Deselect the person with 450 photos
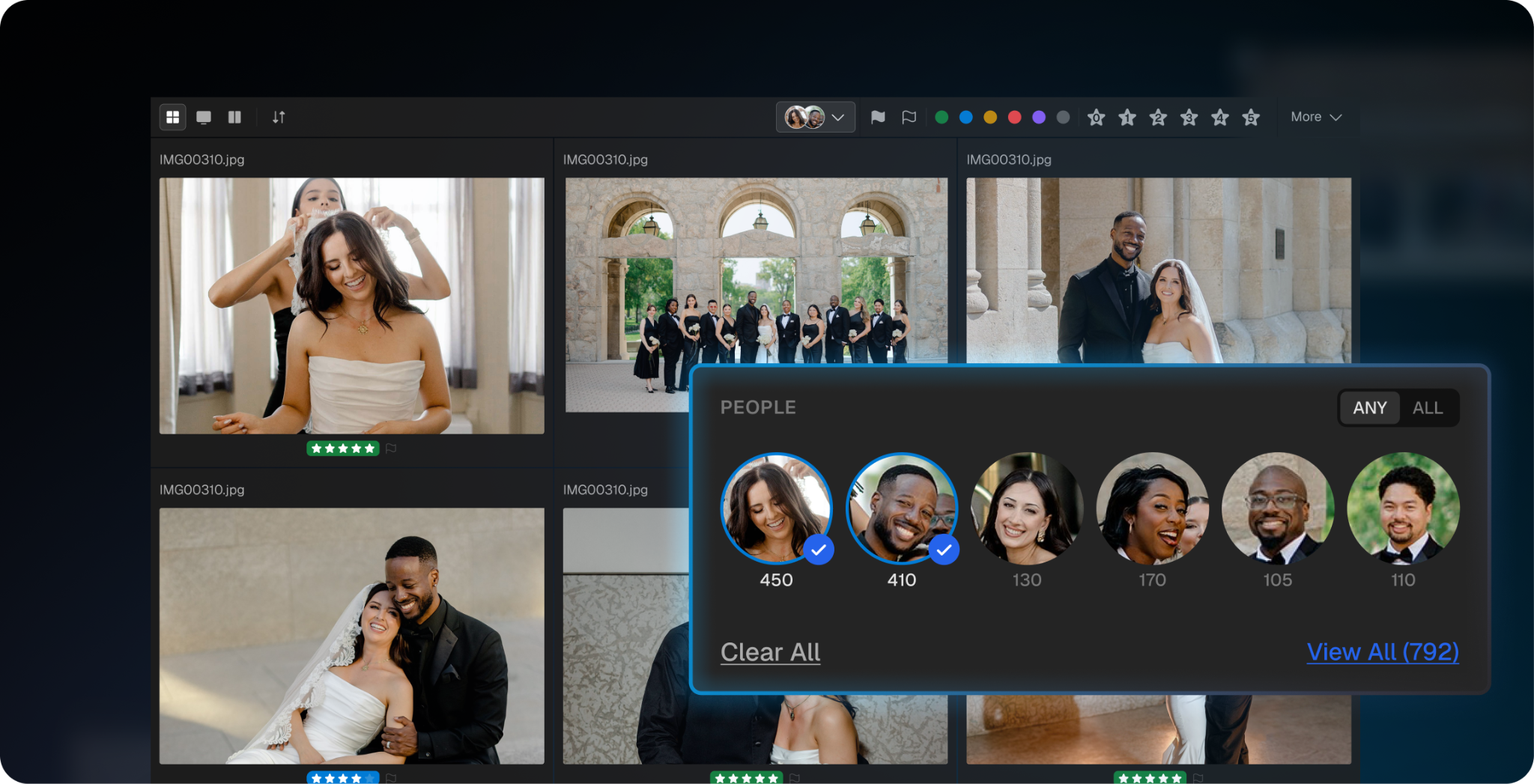This screenshot has height=784, width=1534. (x=777, y=508)
